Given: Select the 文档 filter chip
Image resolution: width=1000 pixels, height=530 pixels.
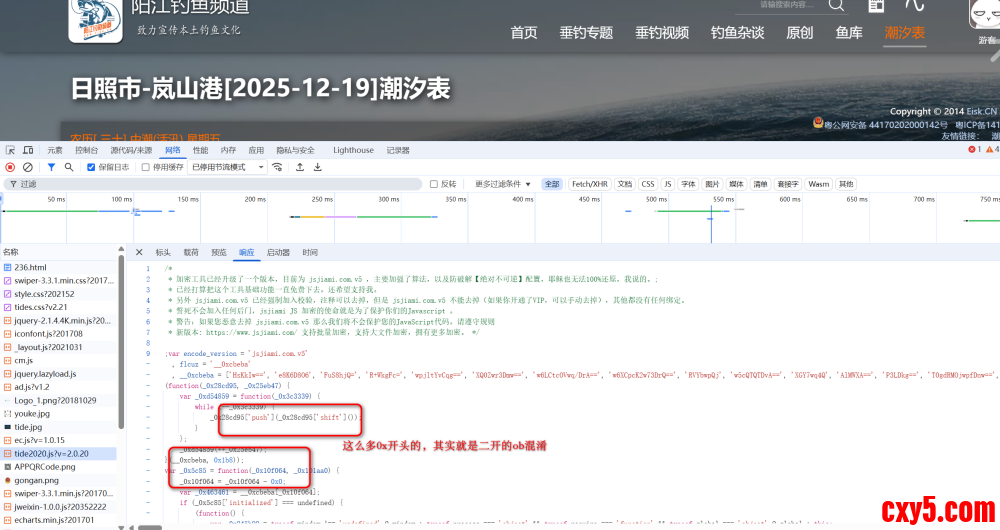Looking at the screenshot, I should 624,184.
